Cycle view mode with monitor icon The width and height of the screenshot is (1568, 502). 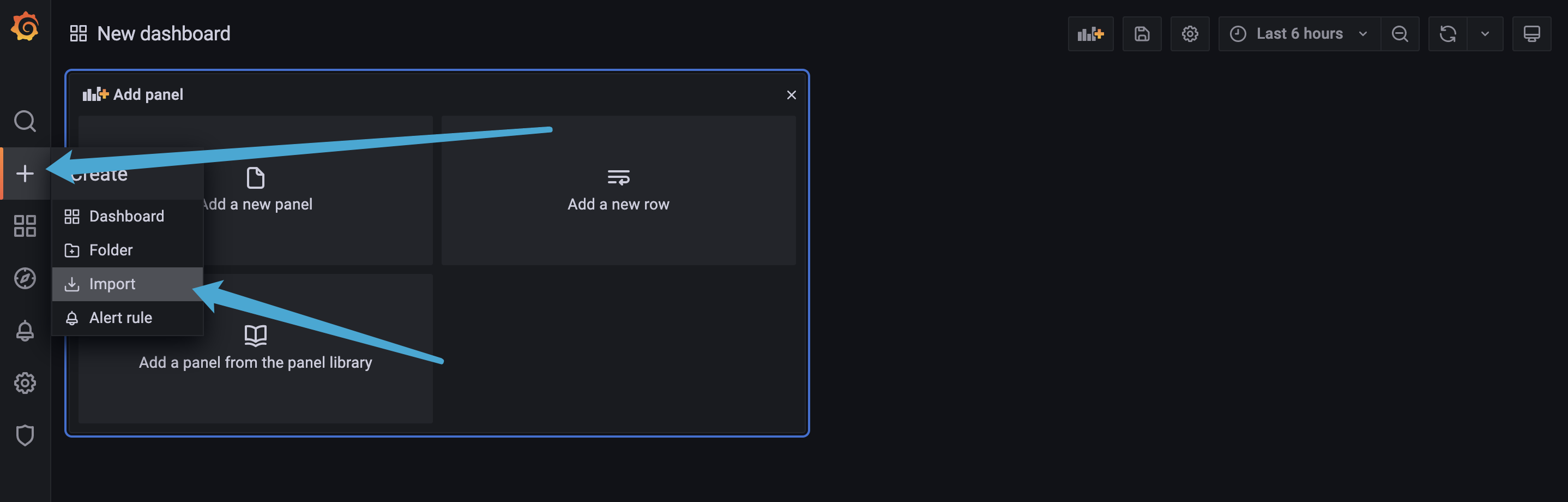tap(1531, 33)
